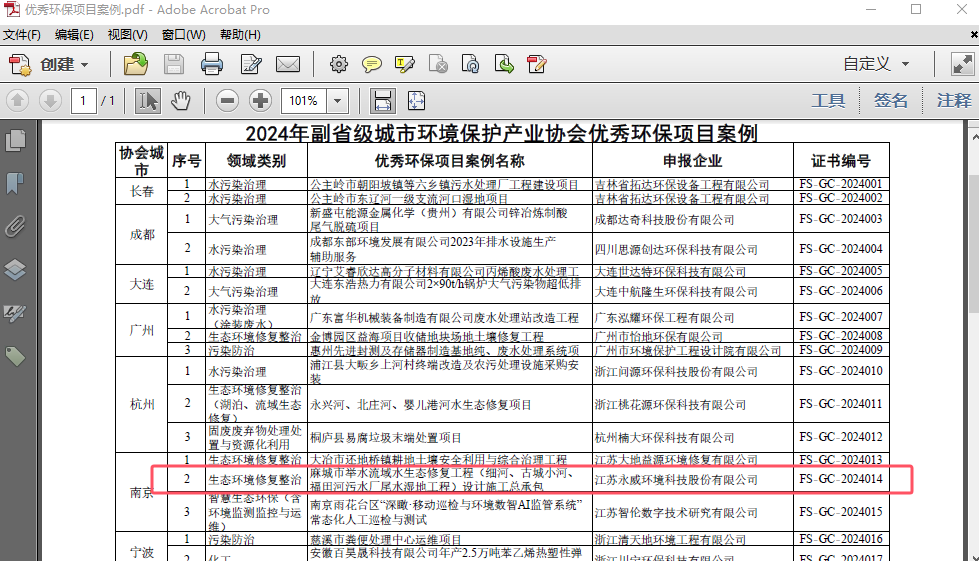Image resolution: width=979 pixels, height=561 pixels.
Task: Select the Hand pan tool
Action: (181, 100)
